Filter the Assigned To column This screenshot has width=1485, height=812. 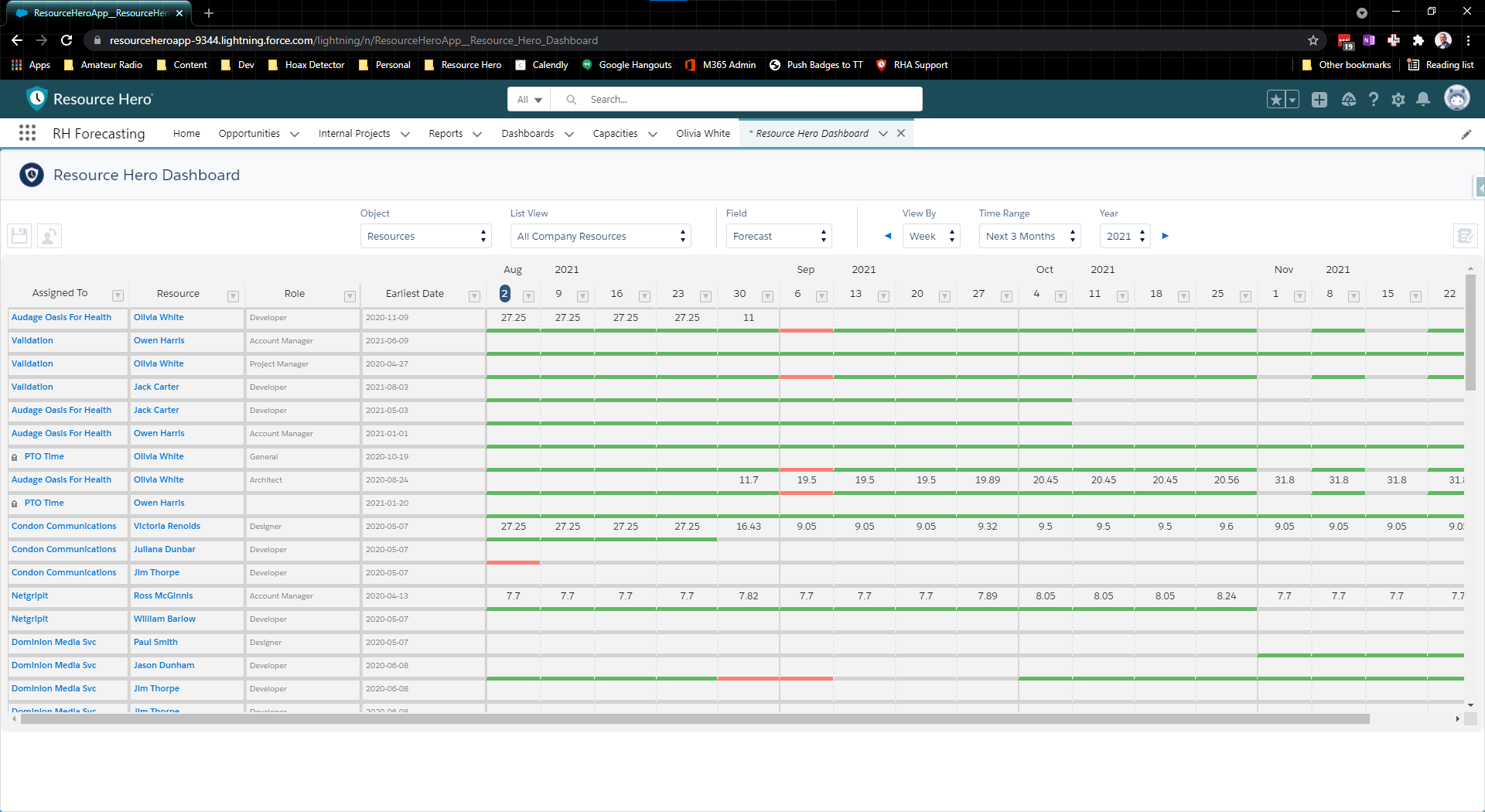118,295
